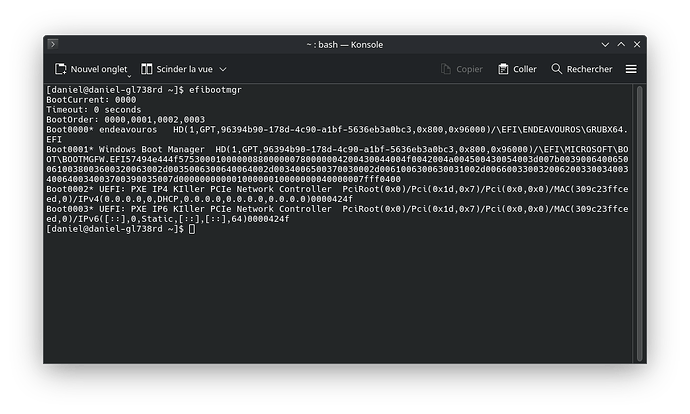Close the Konsole window

click(632, 44)
